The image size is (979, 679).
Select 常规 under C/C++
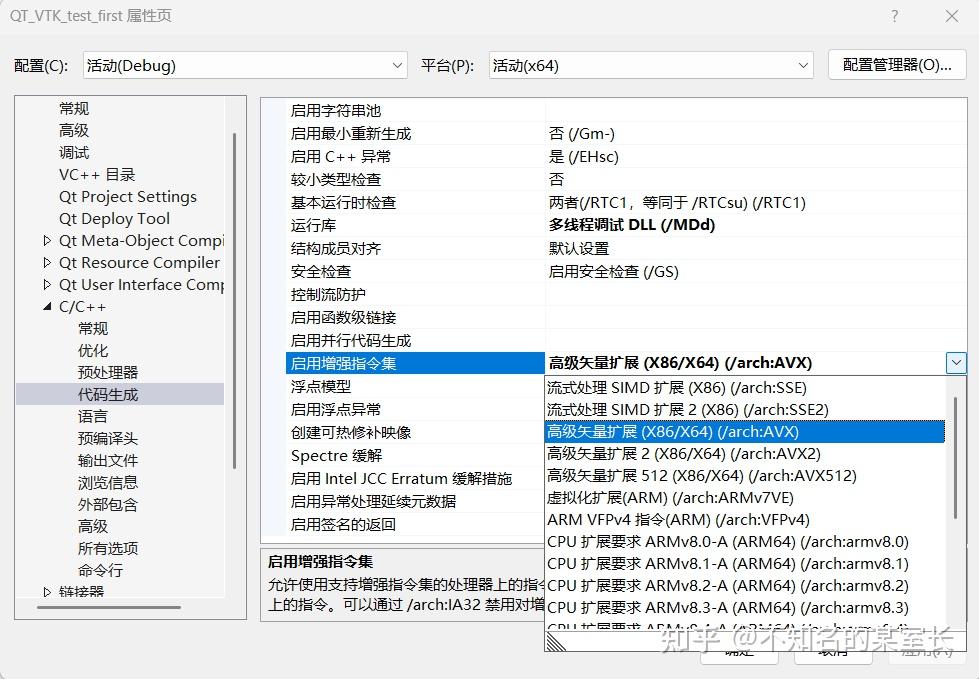(x=93, y=328)
